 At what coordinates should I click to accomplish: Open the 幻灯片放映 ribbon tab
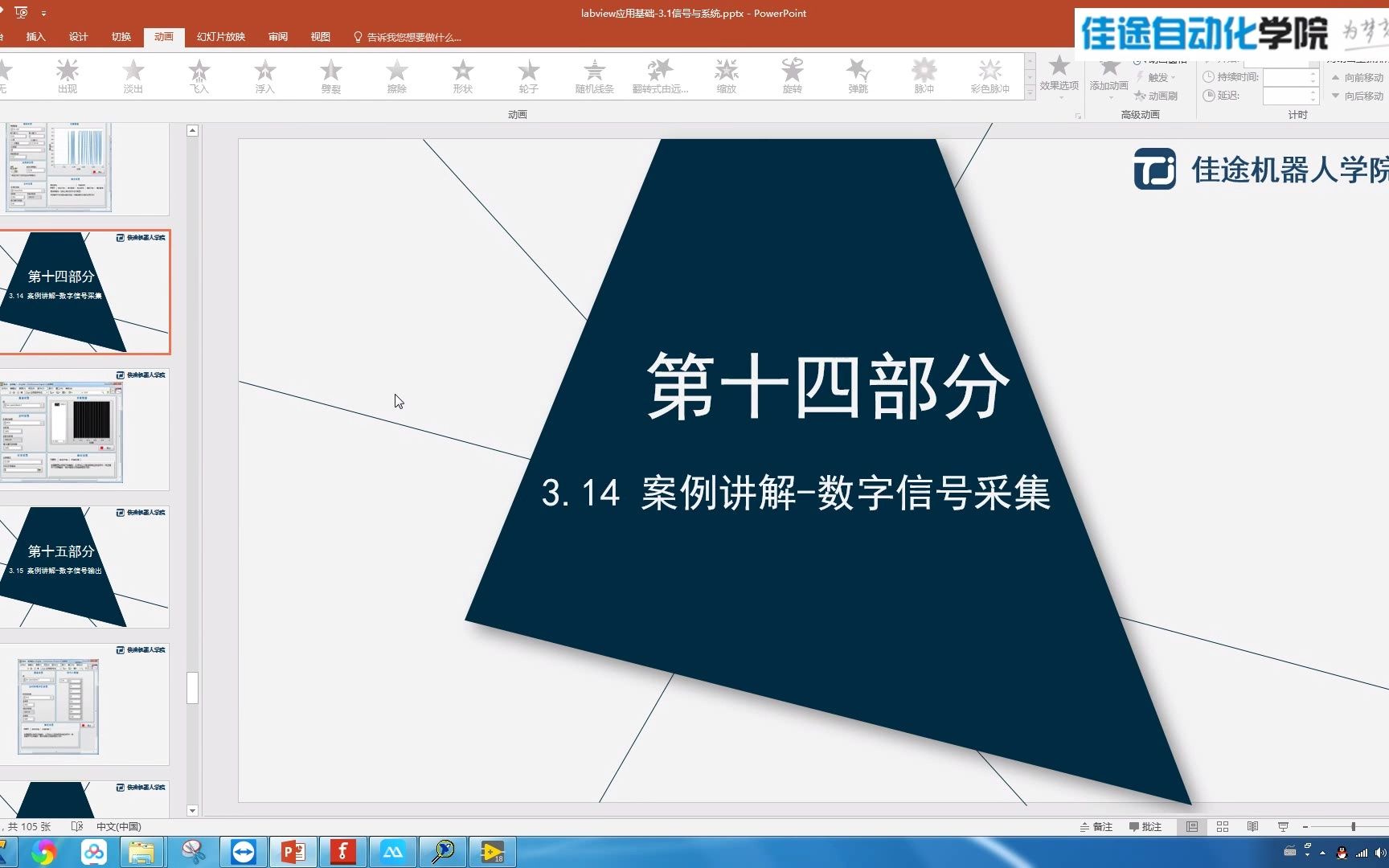click(x=219, y=36)
